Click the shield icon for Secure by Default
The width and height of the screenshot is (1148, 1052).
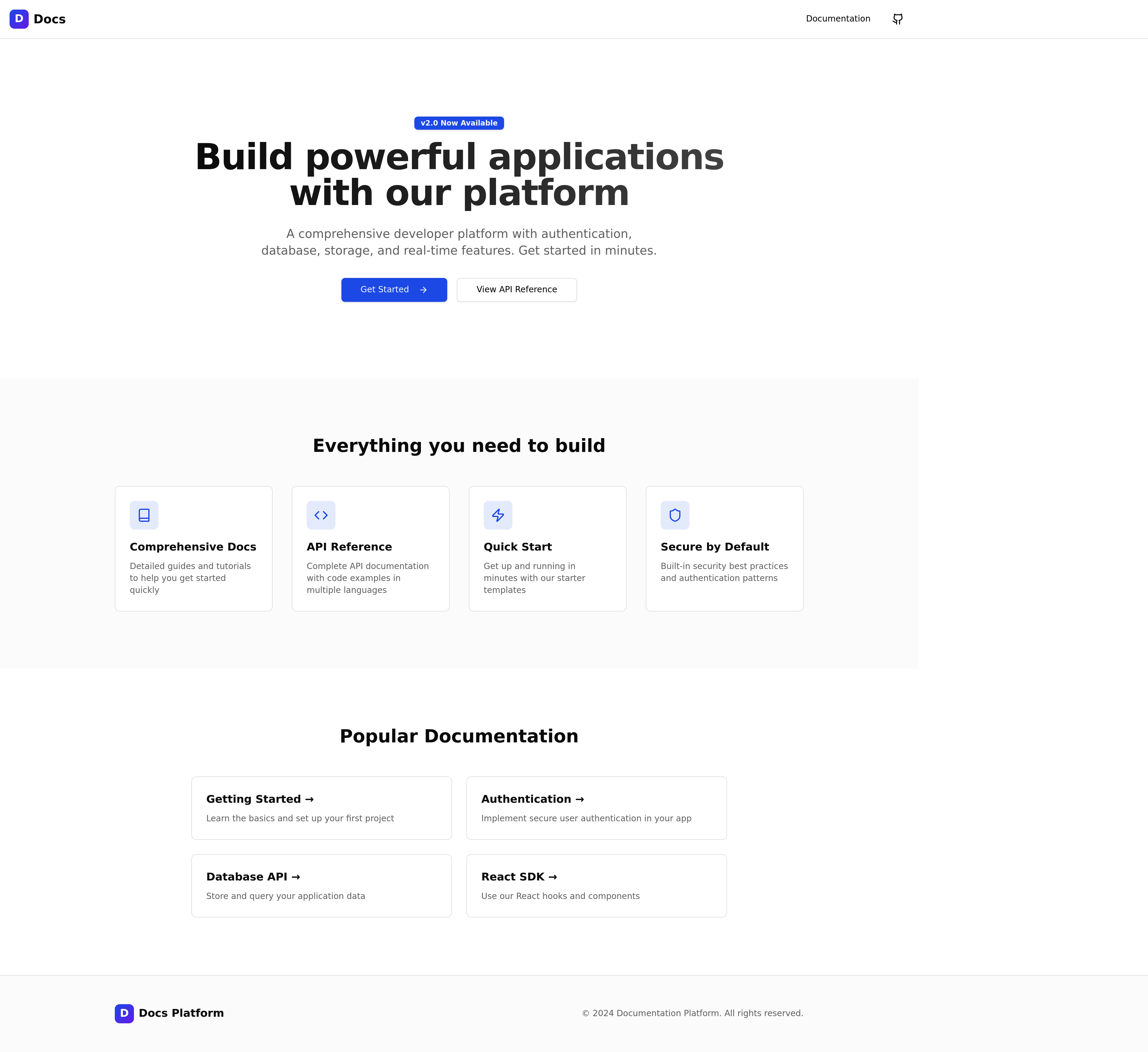pos(675,515)
